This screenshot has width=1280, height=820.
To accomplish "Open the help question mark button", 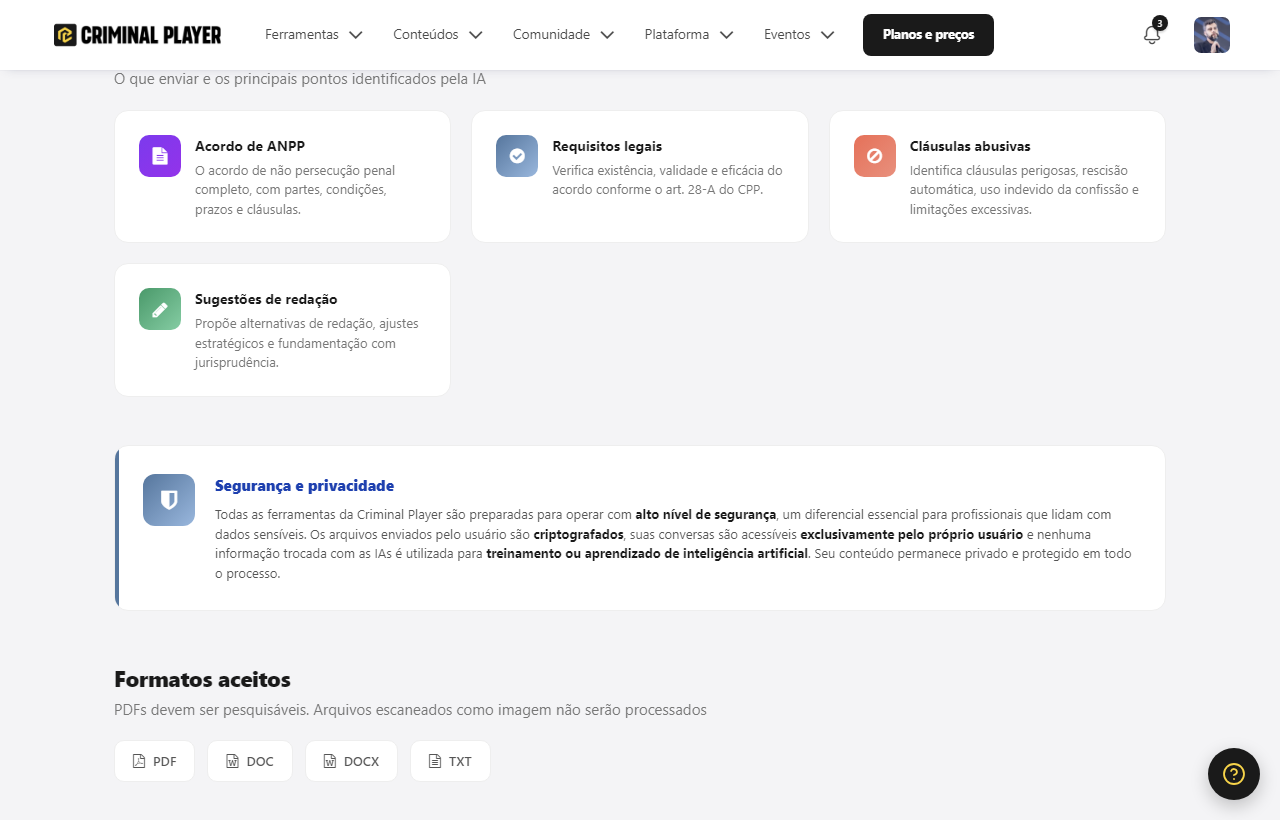I will 1234,774.
